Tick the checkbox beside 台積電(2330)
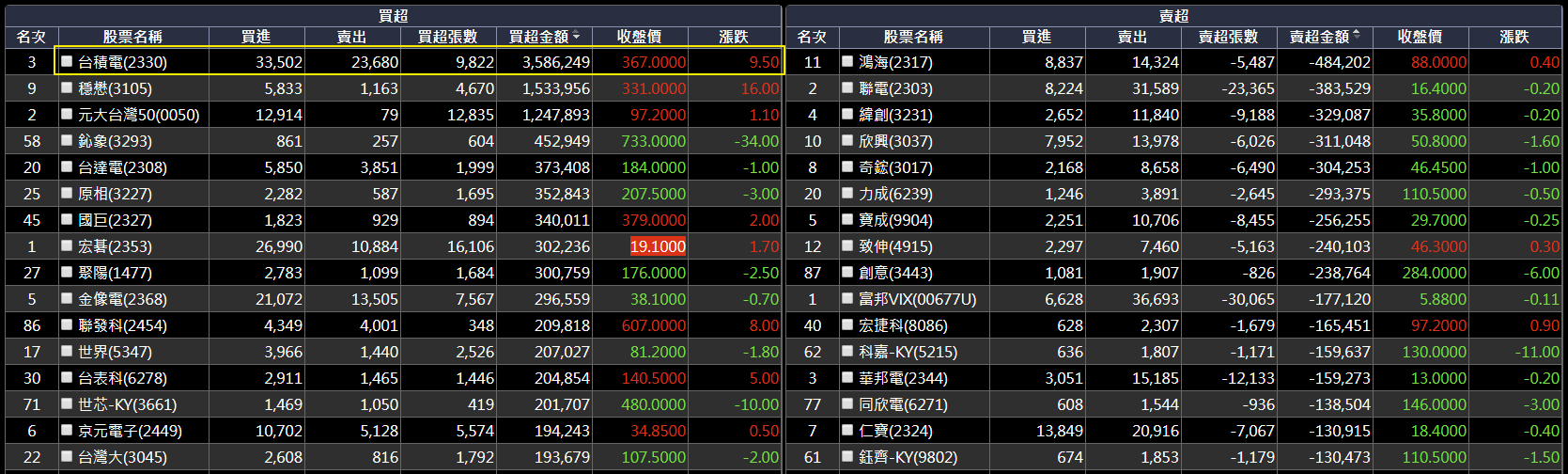 (67, 61)
